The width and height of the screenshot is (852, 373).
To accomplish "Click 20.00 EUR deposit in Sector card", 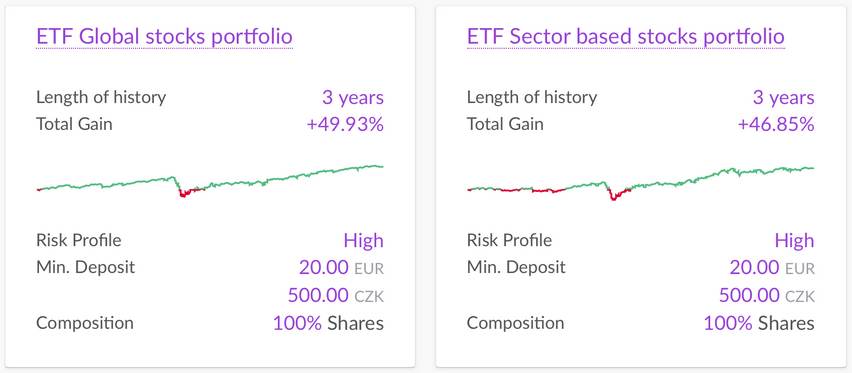I will 772,268.
